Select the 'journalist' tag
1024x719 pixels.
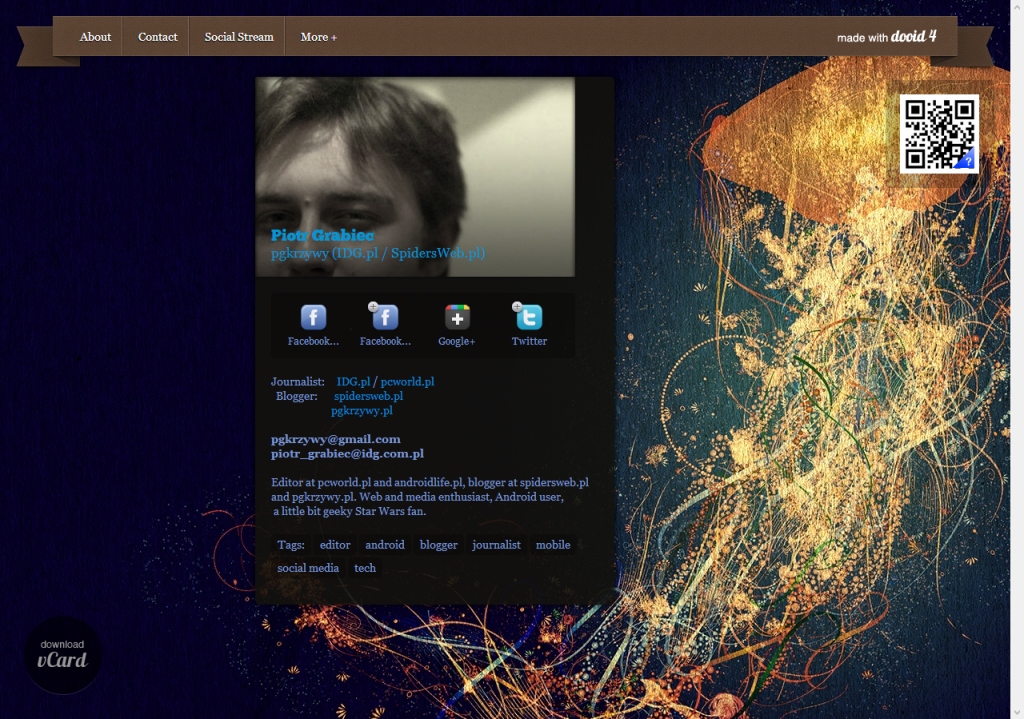click(x=496, y=545)
